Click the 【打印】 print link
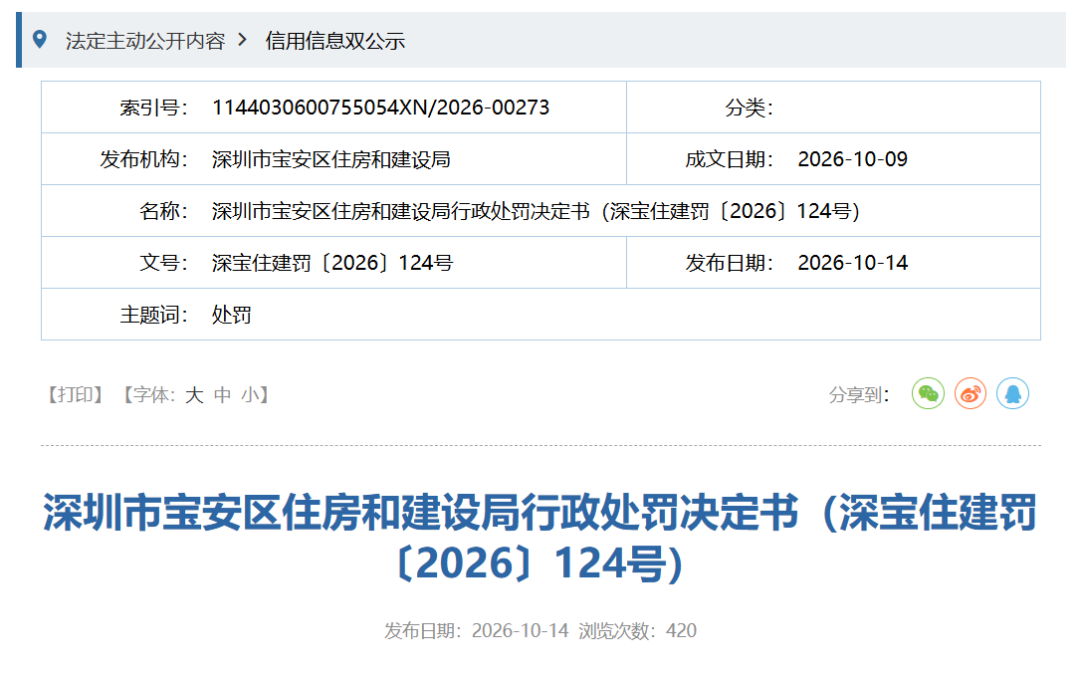 (x=75, y=395)
